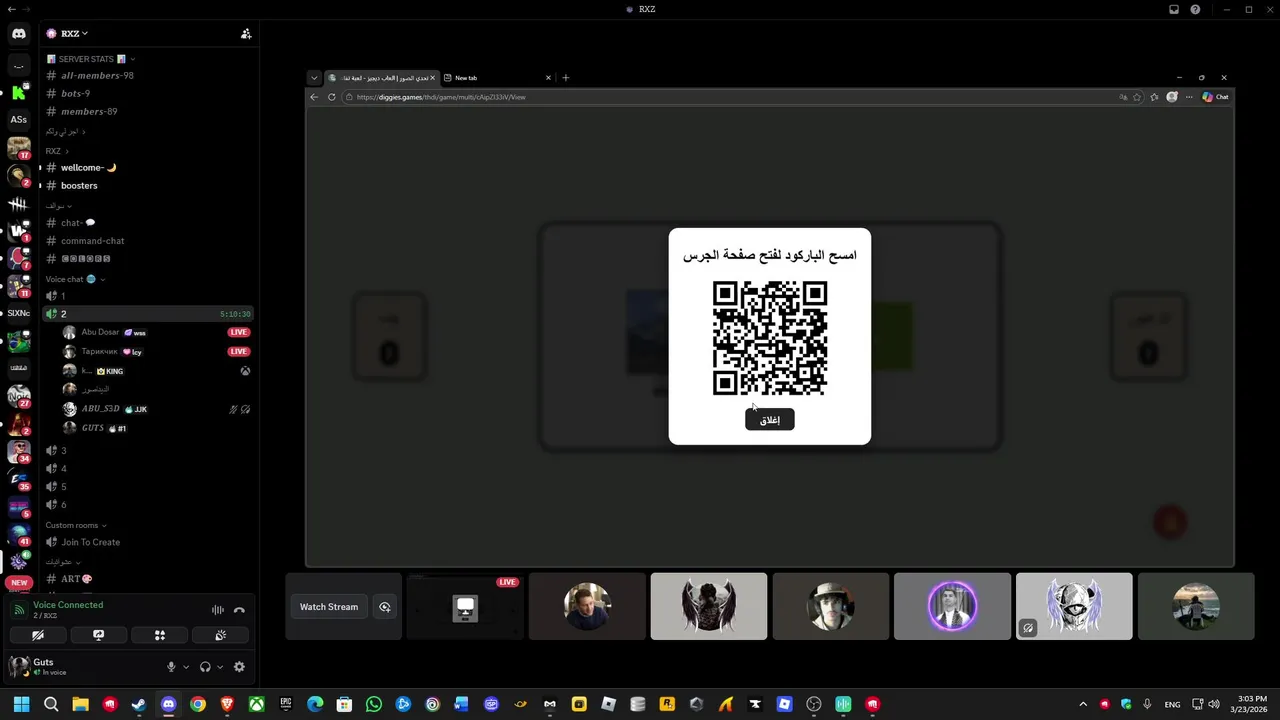The height and width of the screenshot is (720, 1280).
Task: Open Chat button in streamed browser toolbar
Action: click(1215, 97)
